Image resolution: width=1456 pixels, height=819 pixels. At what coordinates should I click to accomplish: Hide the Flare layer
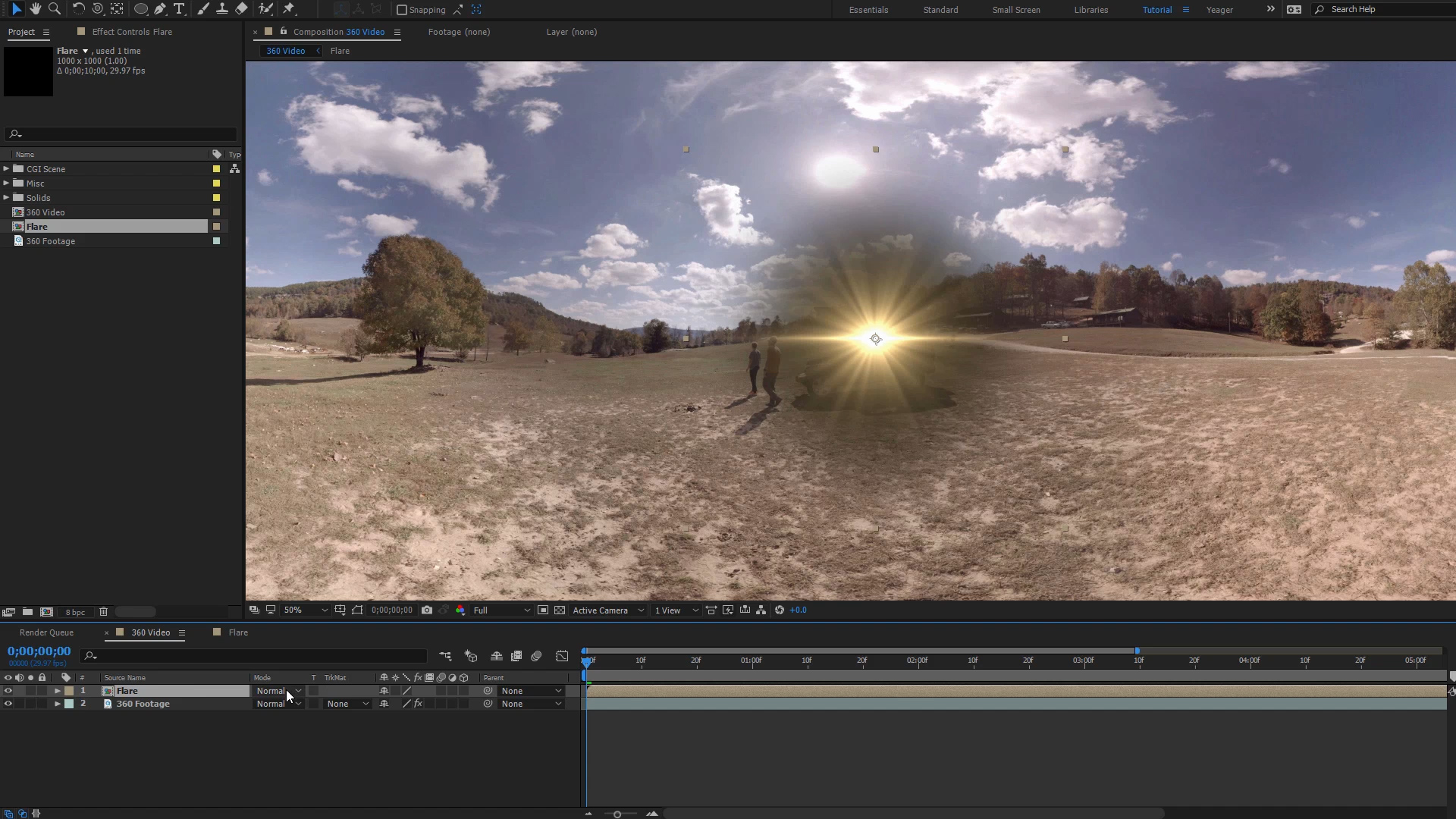(x=8, y=691)
